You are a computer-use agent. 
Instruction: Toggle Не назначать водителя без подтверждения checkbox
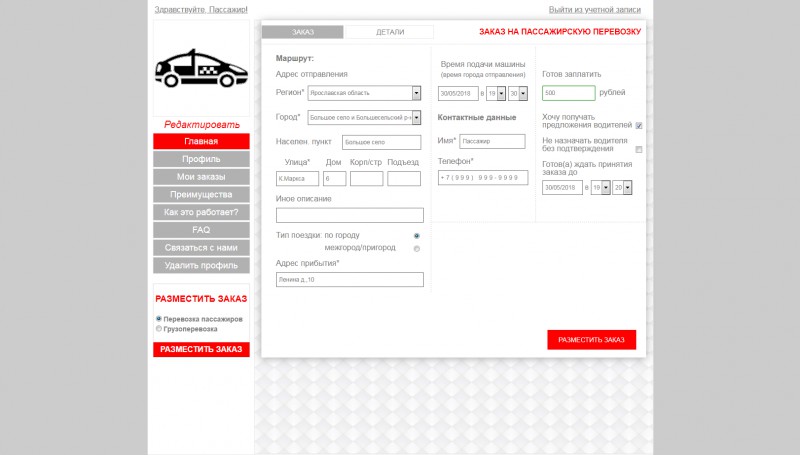[x=639, y=149]
